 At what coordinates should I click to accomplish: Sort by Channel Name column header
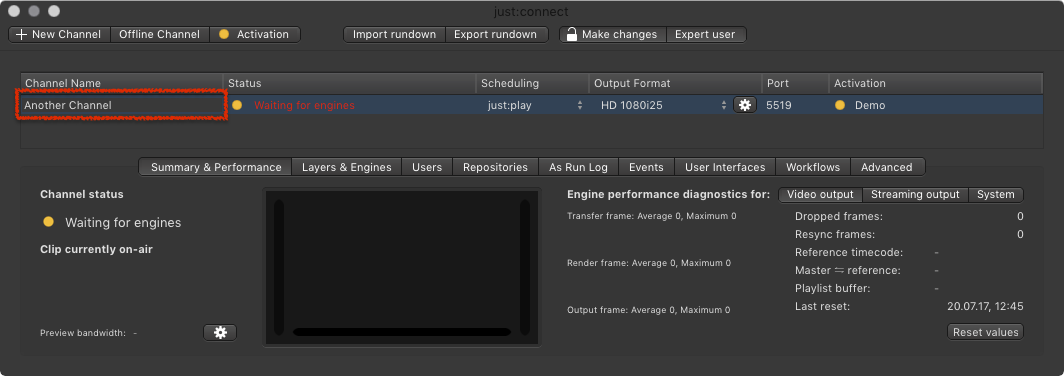[x=121, y=83]
